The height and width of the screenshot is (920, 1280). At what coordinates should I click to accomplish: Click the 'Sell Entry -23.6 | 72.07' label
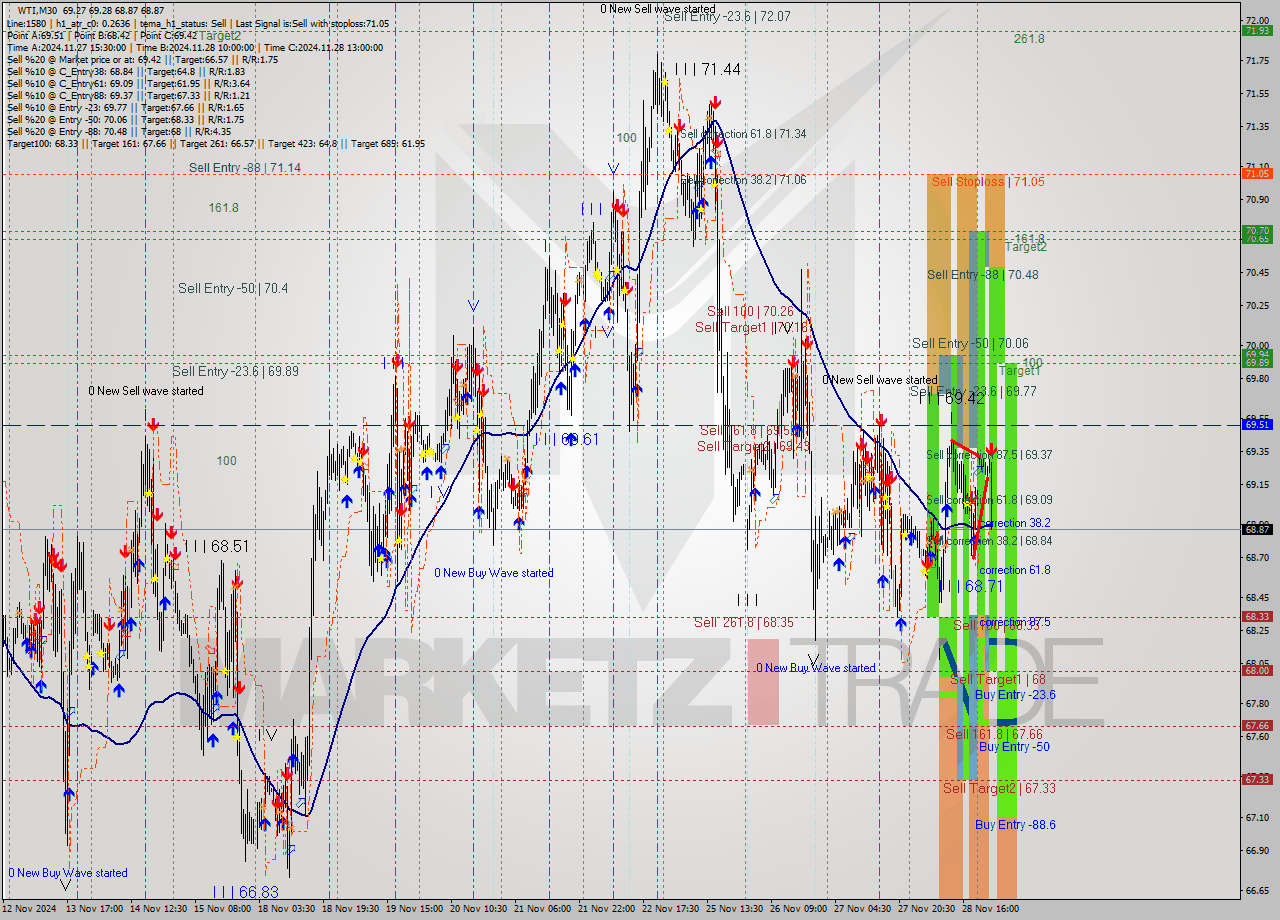tap(727, 17)
